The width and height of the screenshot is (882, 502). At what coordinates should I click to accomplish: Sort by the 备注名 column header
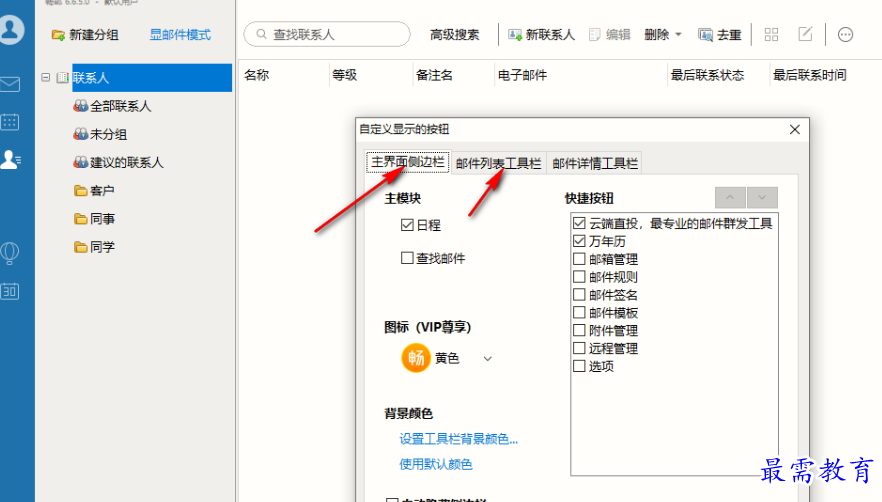pos(434,75)
